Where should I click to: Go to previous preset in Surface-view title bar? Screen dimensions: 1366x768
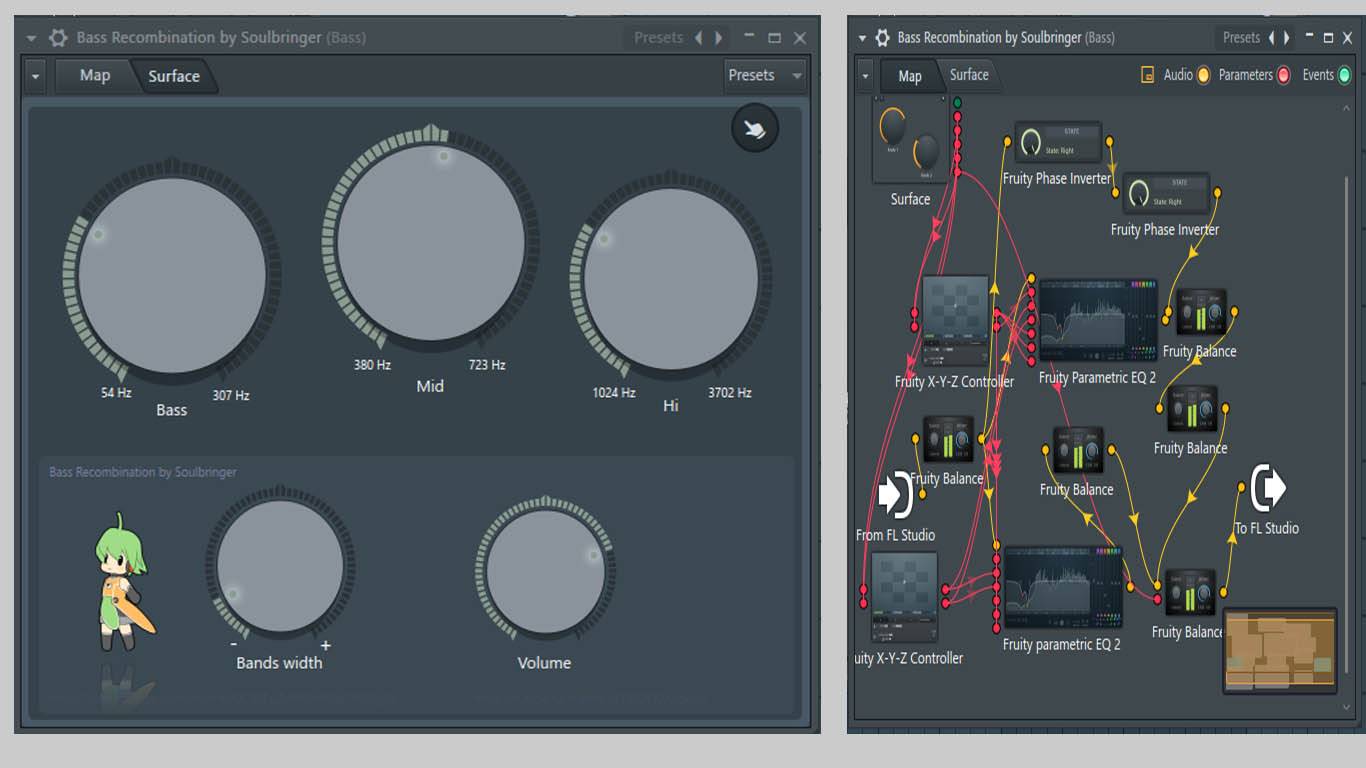click(698, 38)
